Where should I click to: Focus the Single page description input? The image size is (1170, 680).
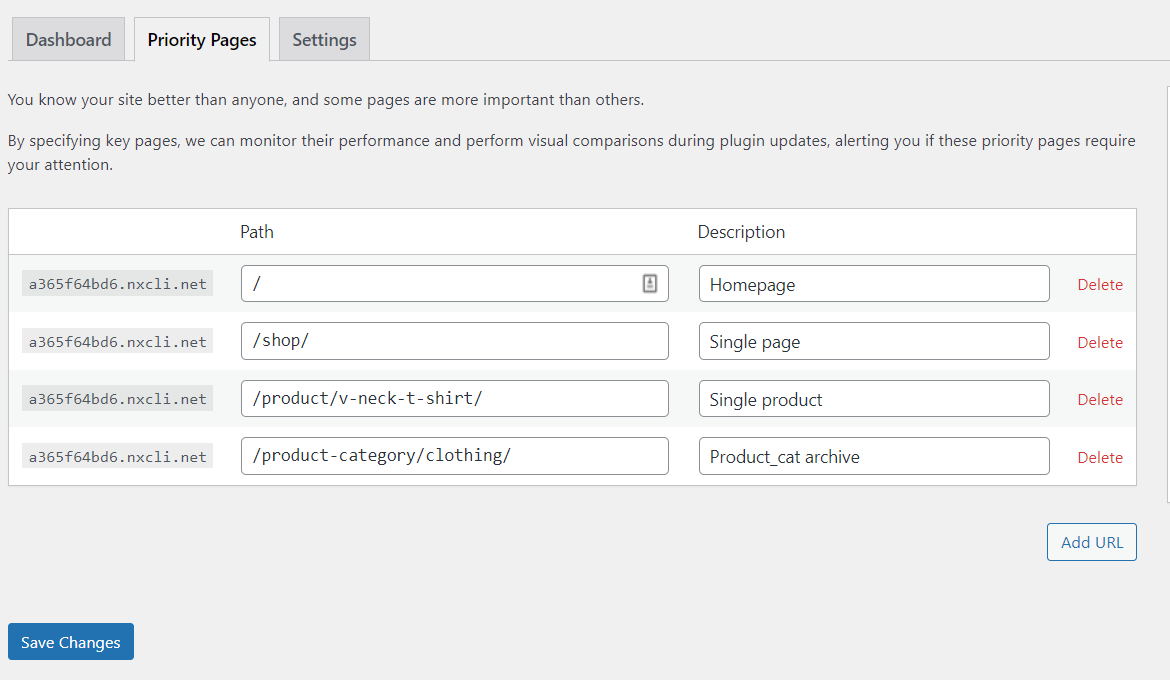pos(874,341)
